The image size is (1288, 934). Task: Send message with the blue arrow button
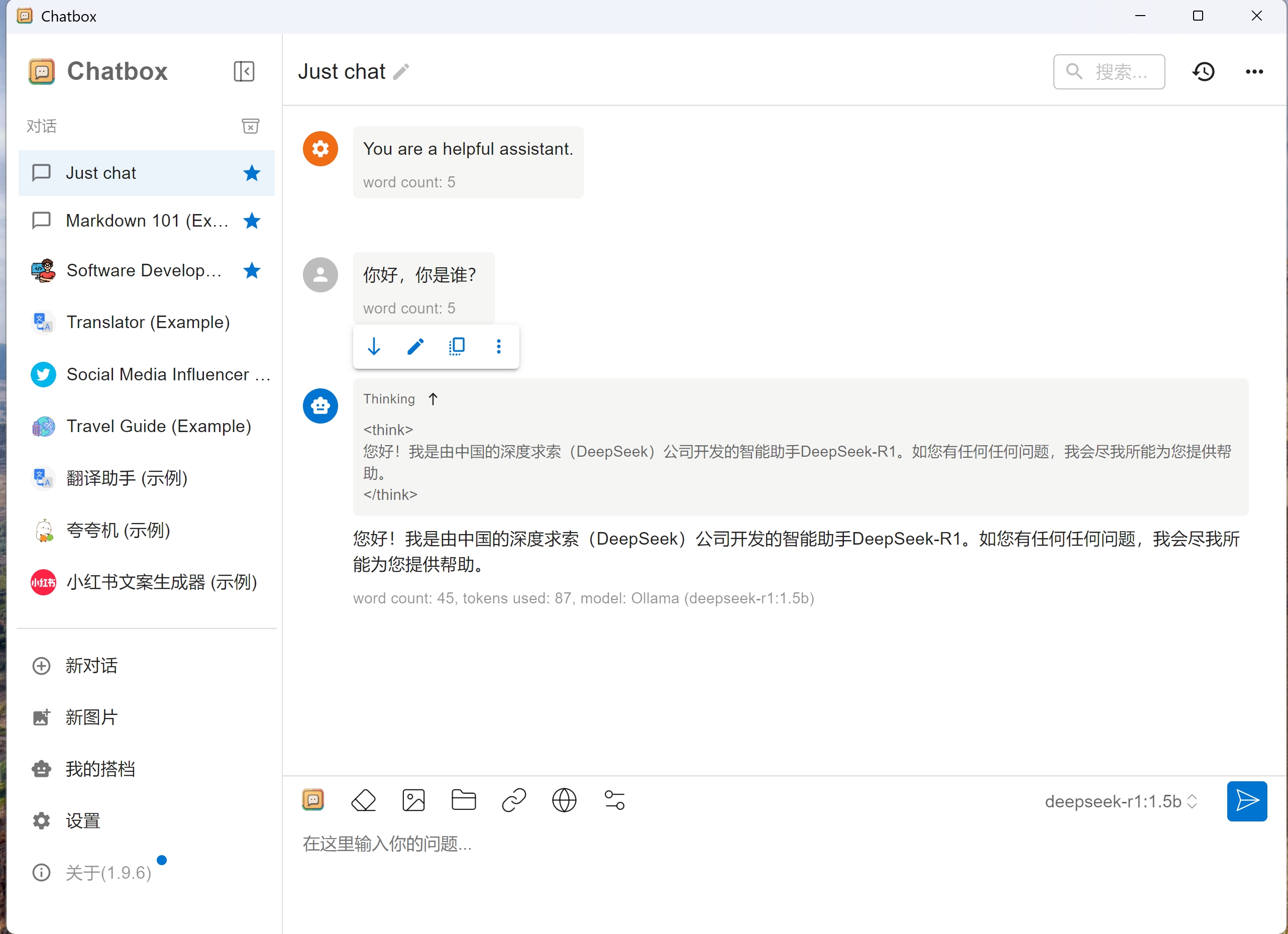tap(1246, 801)
